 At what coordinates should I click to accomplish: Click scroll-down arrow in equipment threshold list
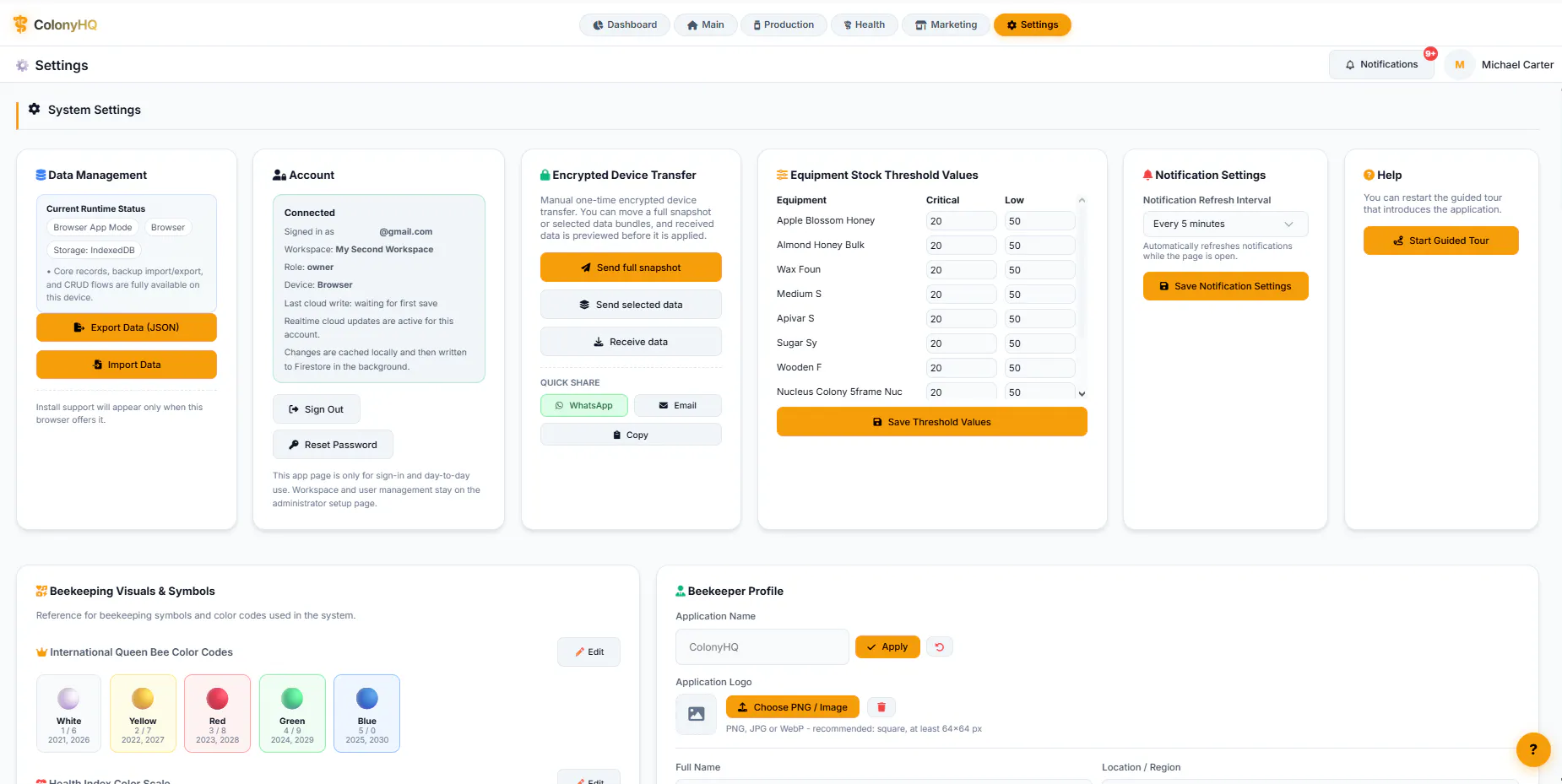[x=1082, y=393]
